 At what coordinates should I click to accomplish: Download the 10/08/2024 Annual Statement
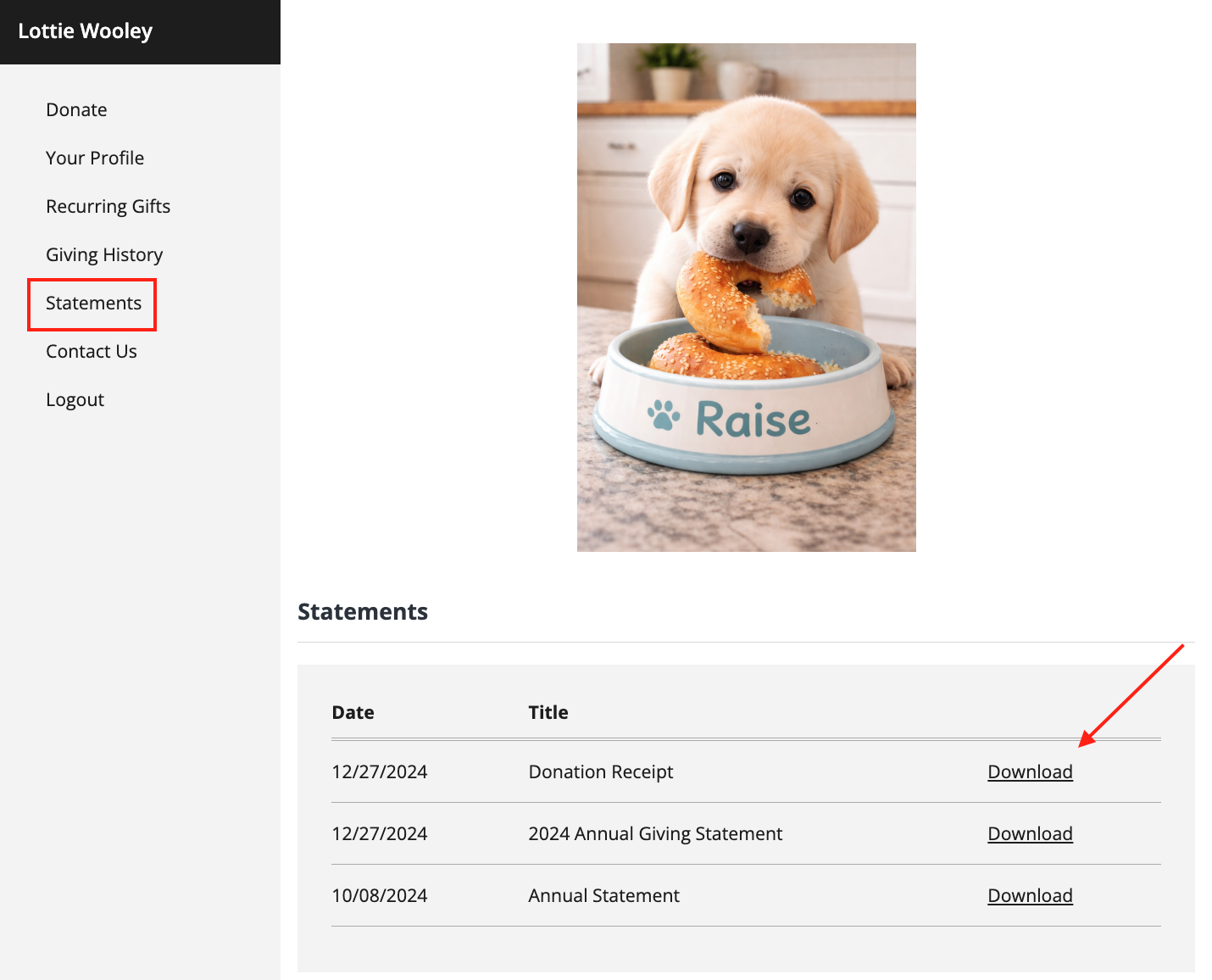(x=1030, y=896)
